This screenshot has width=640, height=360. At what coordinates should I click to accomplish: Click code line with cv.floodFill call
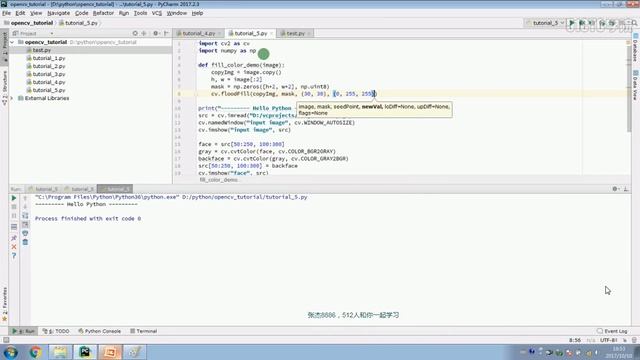click(293, 94)
